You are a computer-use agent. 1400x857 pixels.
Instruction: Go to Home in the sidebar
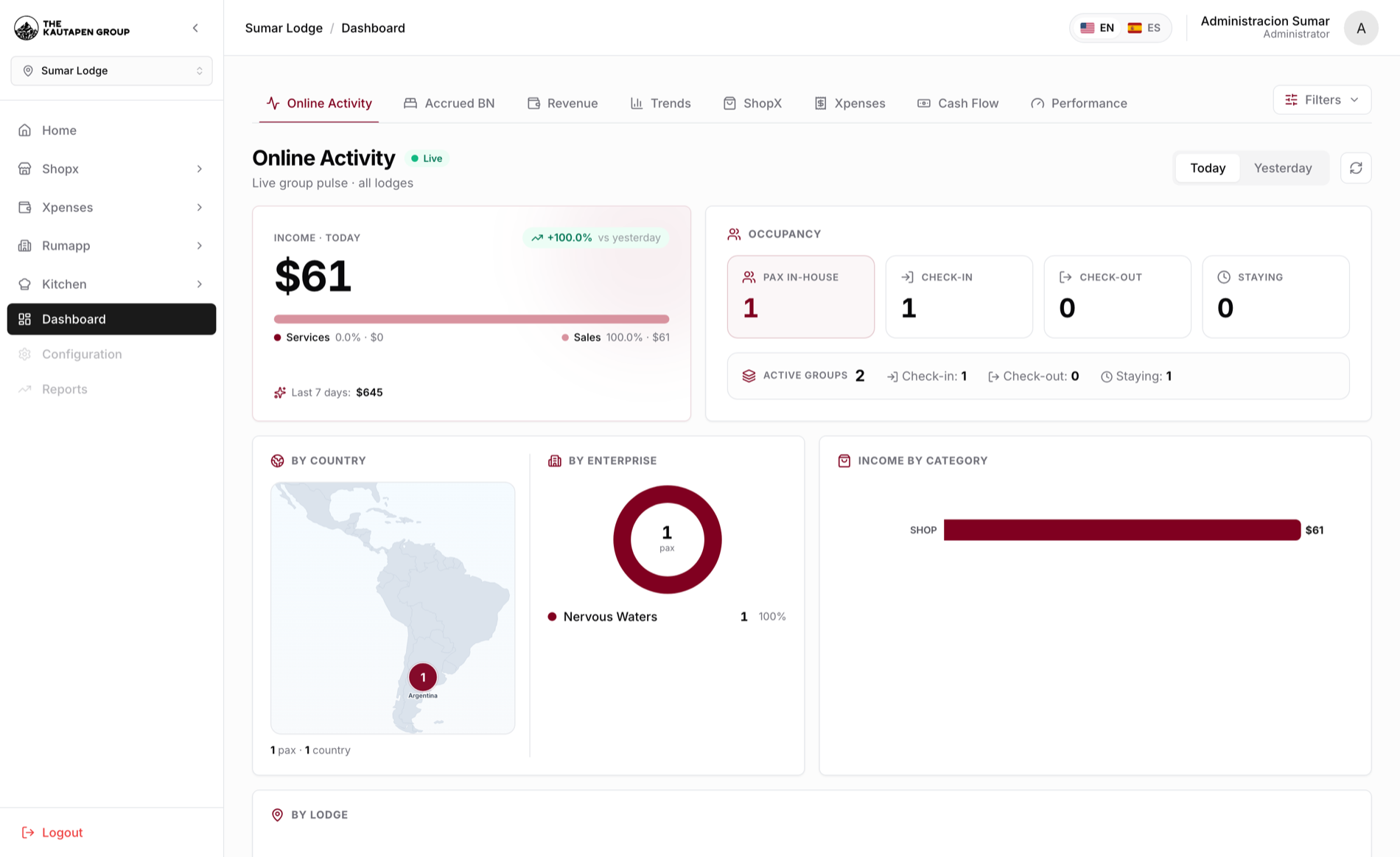[112, 130]
